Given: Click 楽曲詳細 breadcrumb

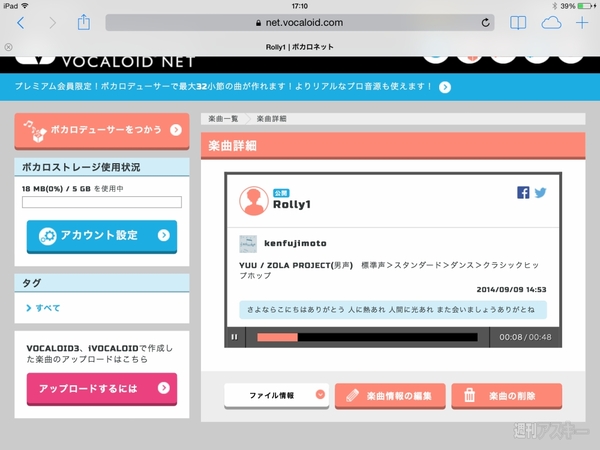Looking at the screenshot, I should [x=271, y=119].
